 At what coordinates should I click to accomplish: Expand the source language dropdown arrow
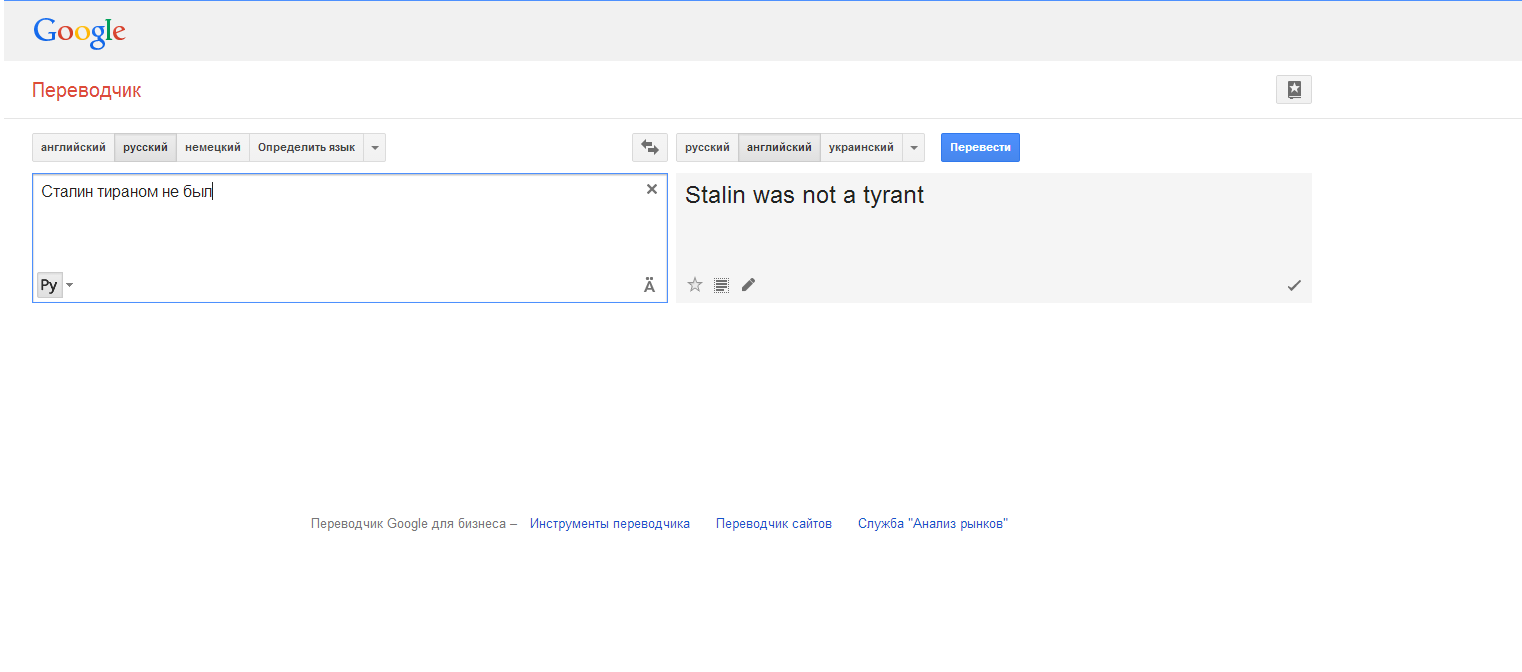pyautogui.click(x=375, y=147)
